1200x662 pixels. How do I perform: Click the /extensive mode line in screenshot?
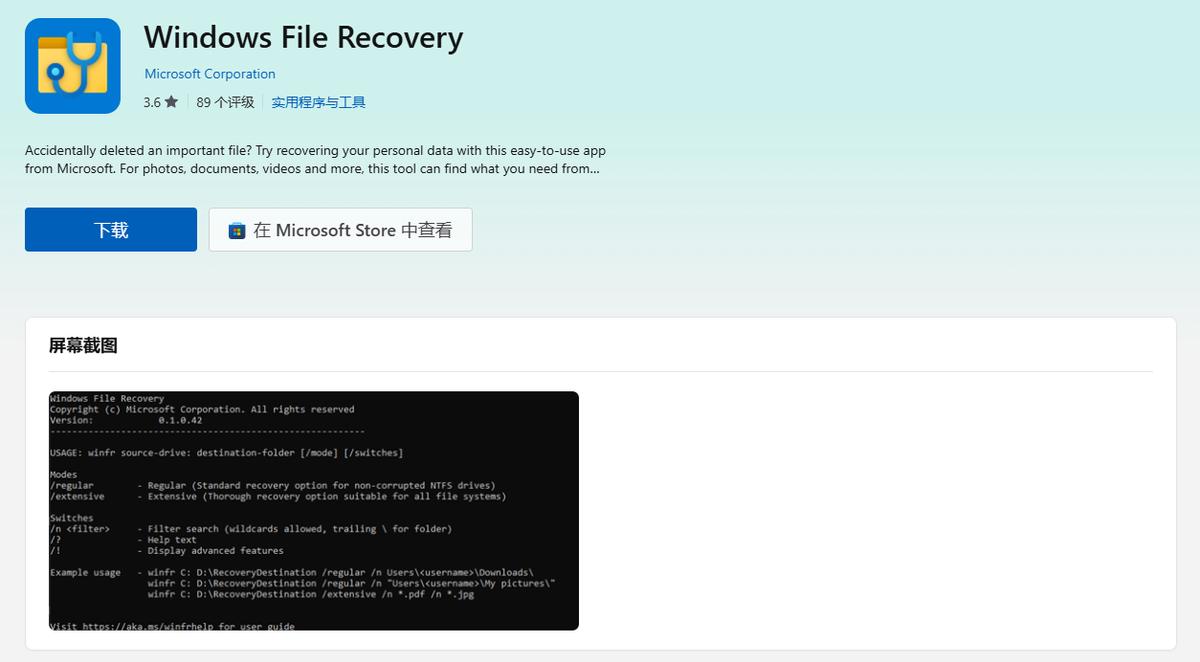tap(278, 496)
